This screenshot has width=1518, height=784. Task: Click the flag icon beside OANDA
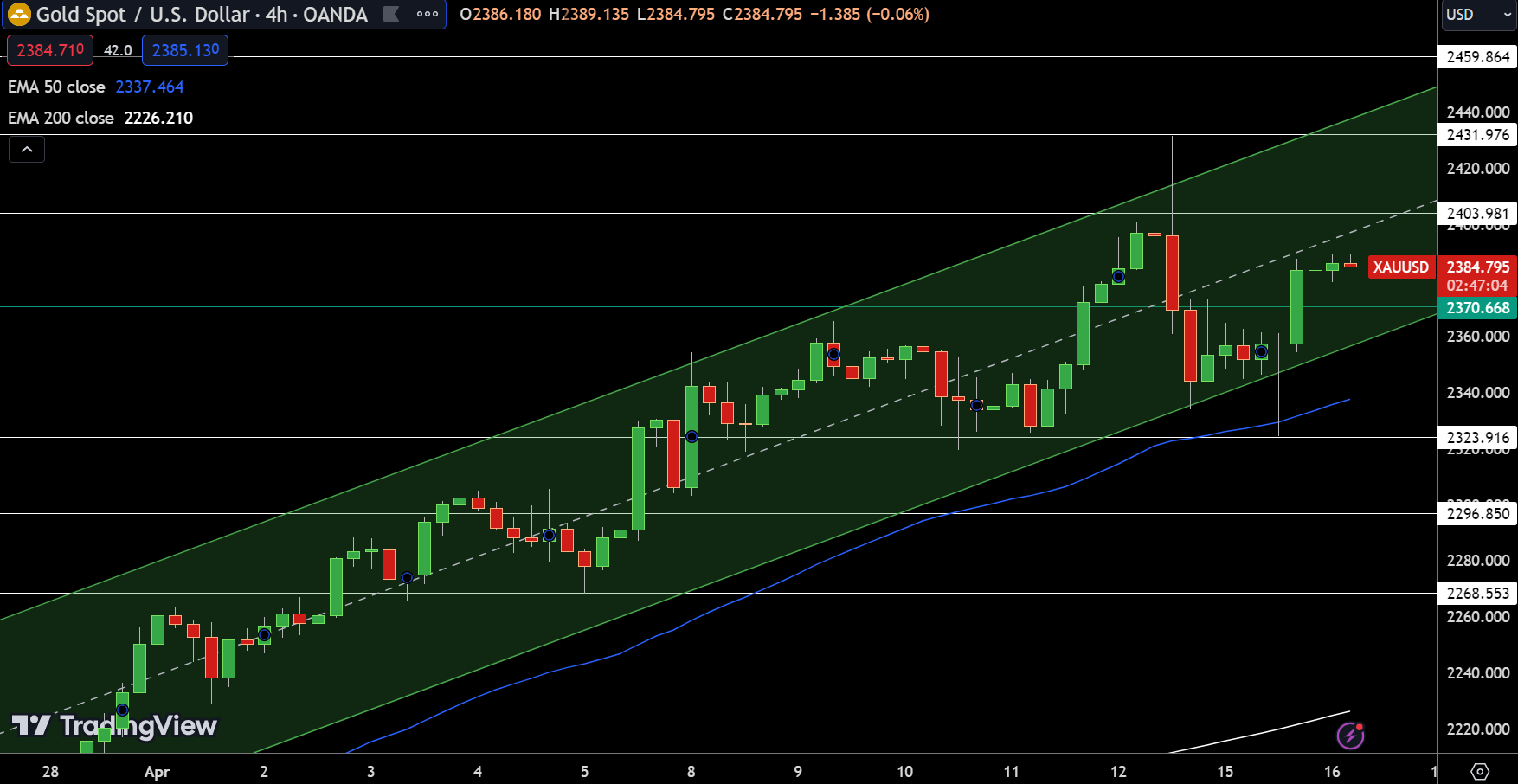point(391,14)
